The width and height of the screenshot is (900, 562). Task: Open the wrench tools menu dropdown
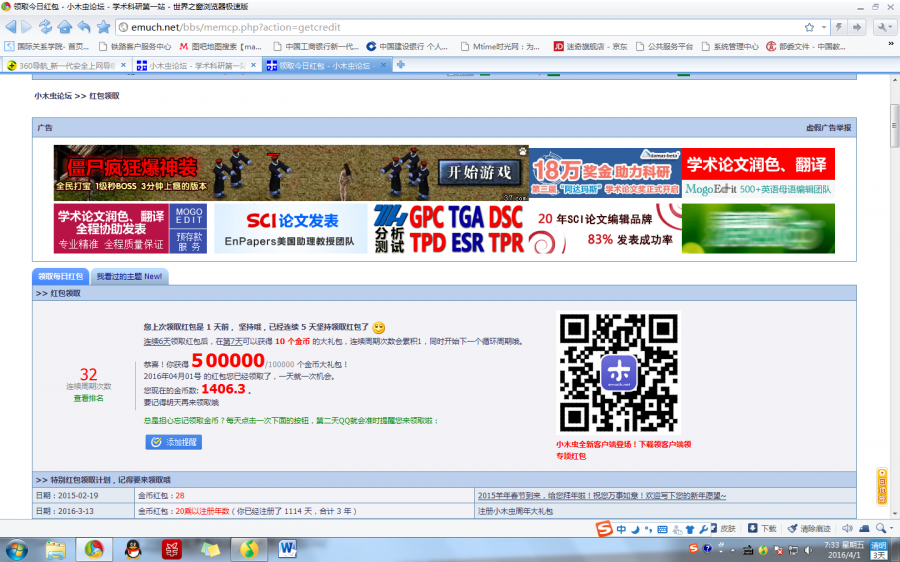point(884,27)
